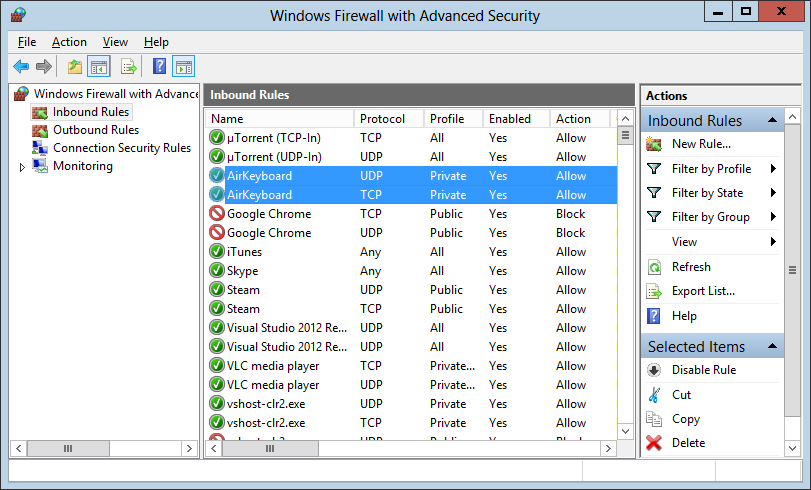811x490 pixels.
Task: Open the Filter by Profile submenu arrow
Action: [x=773, y=169]
